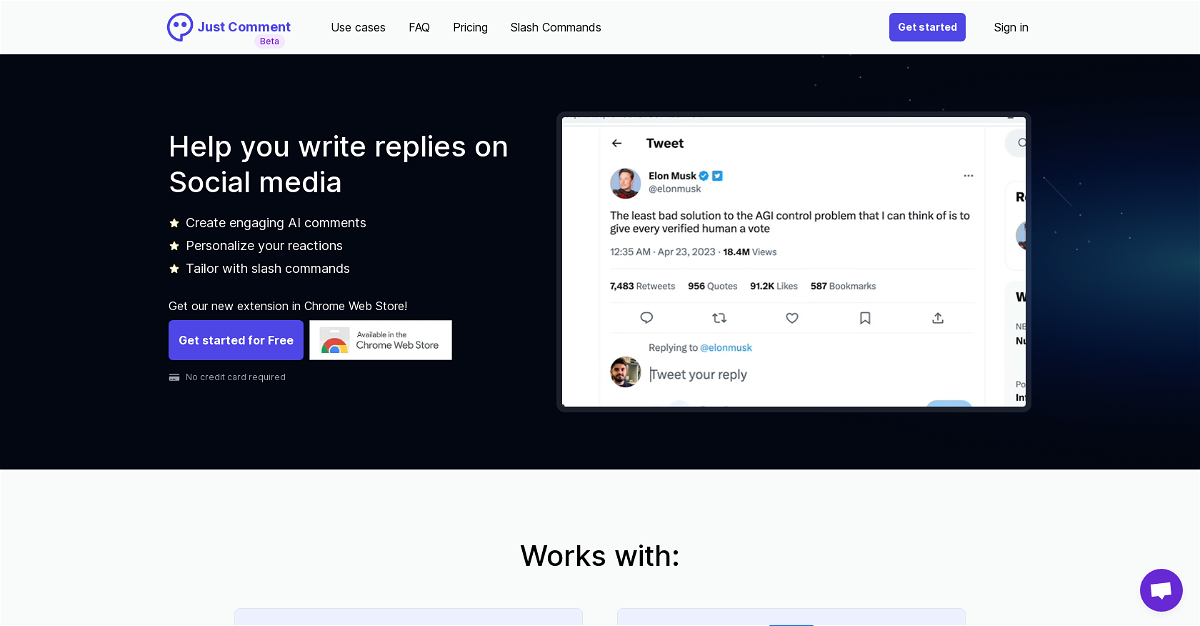Click the bookmark icon in the tweet
The width and height of the screenshot is (1200, 626).
coord(865,318)
